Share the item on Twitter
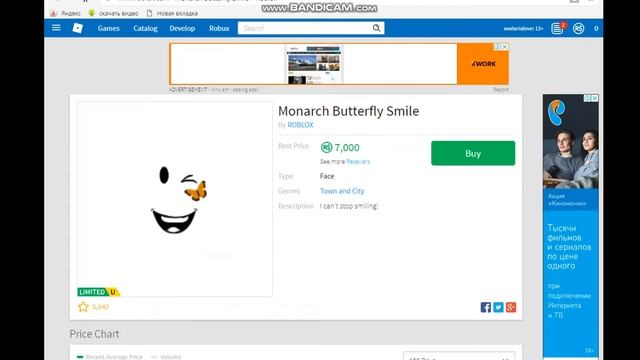 498,307
